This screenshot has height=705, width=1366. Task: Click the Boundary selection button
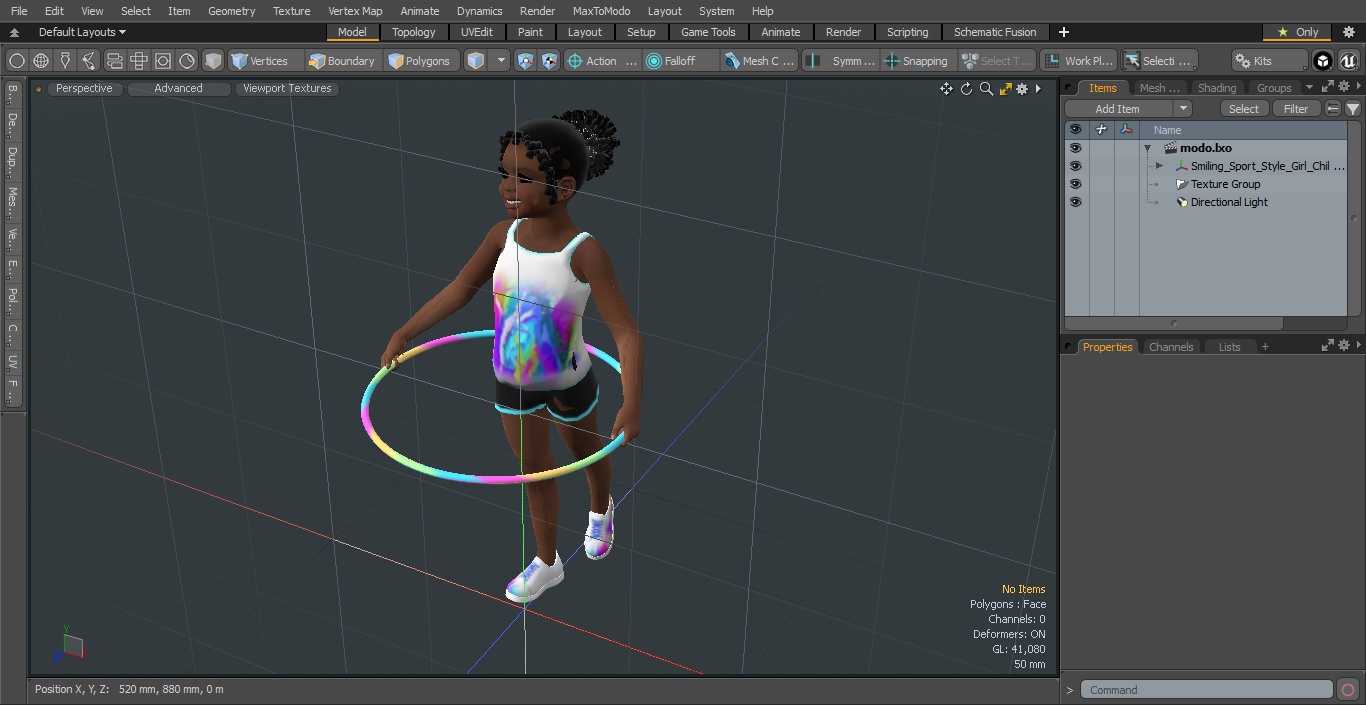point(342,61)
